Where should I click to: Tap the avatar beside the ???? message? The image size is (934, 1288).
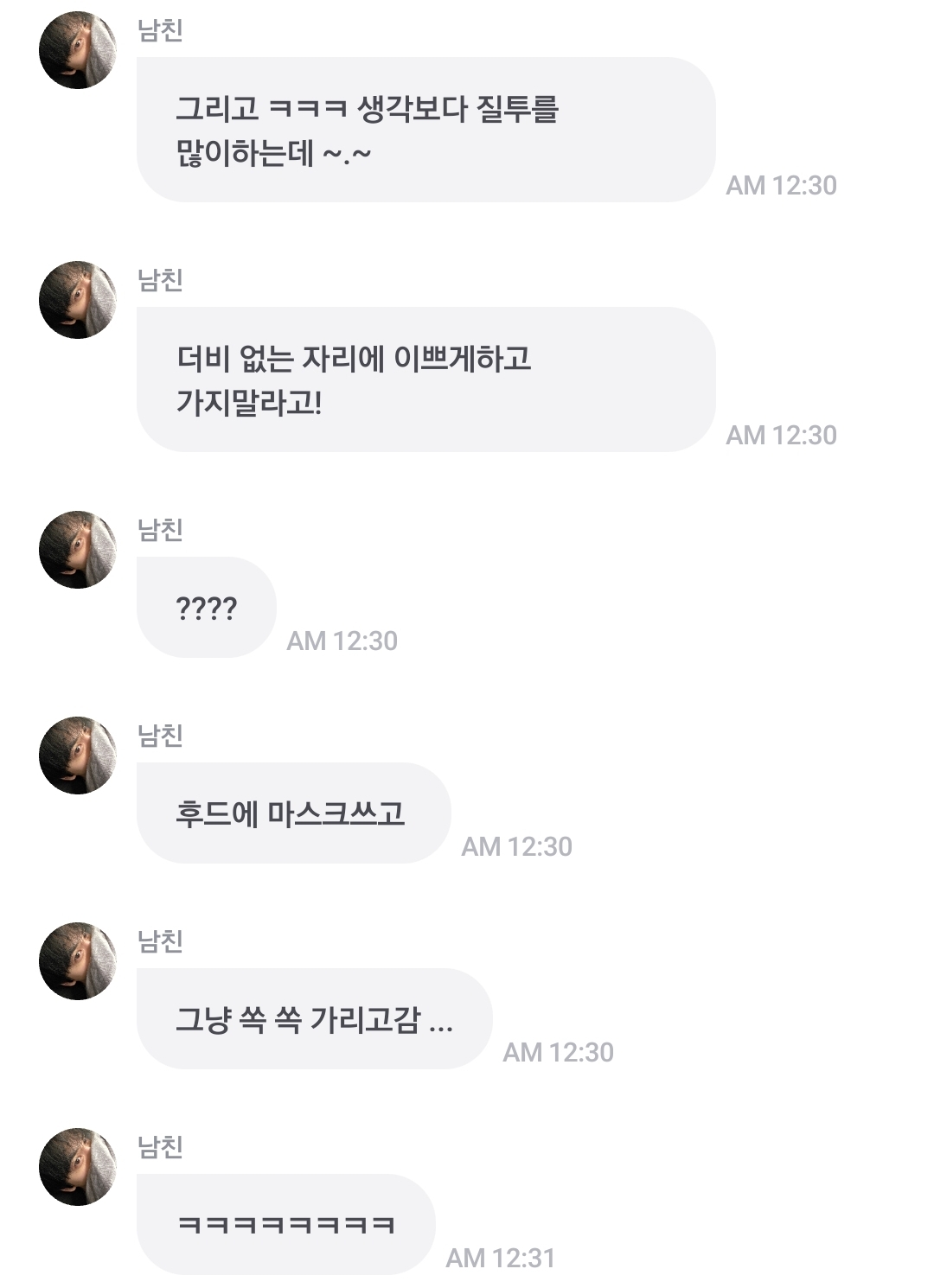(x=78, y=550)
